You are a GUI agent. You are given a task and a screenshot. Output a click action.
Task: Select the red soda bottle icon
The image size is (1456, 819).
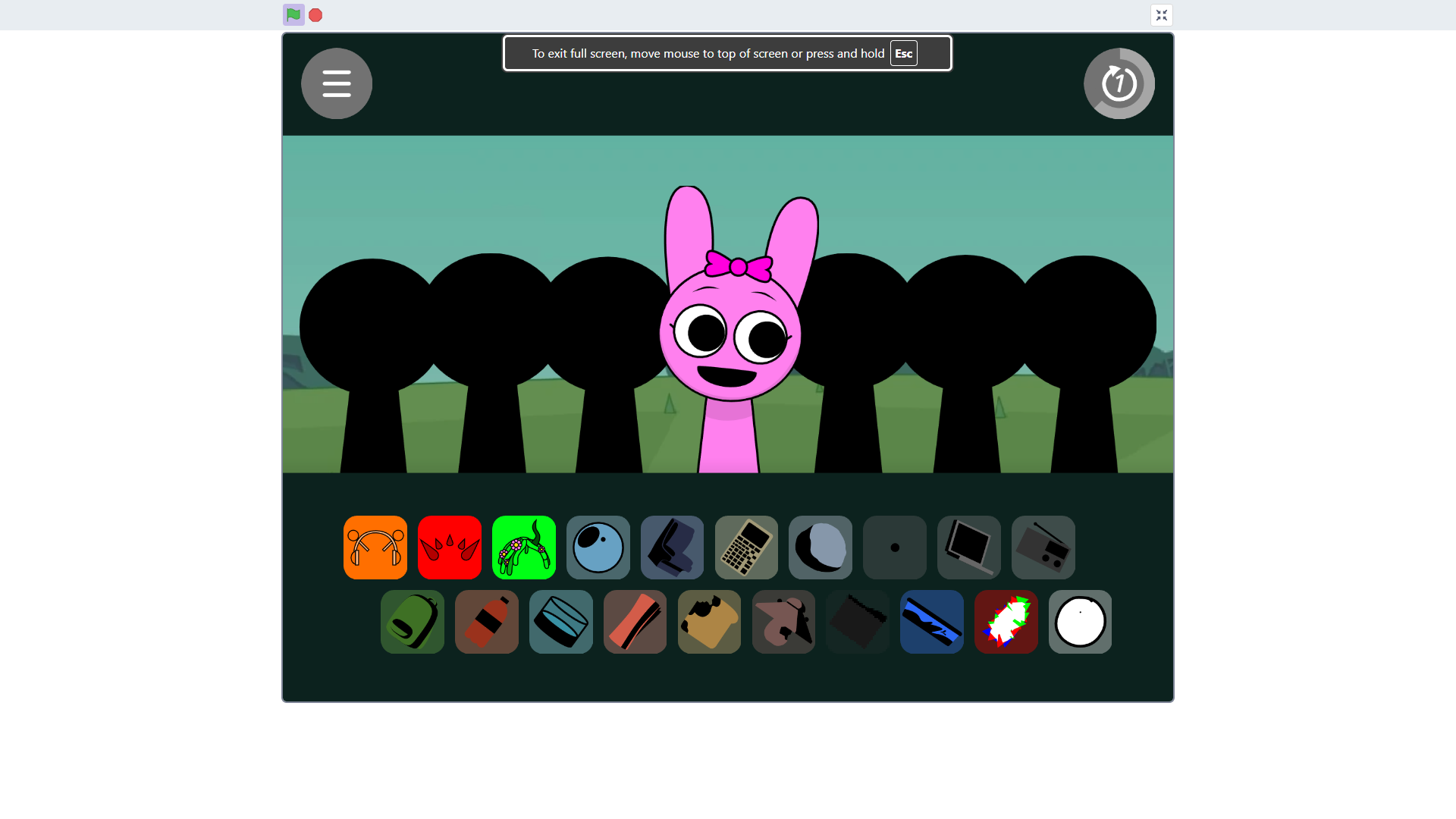(x=487, y=622)
